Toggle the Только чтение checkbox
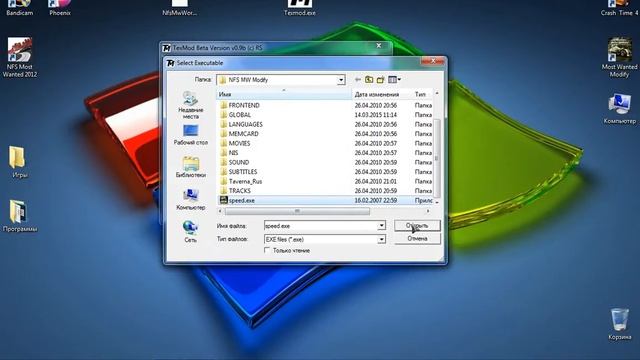This screenshot has width=640, height=360. (x=267, y=250)
